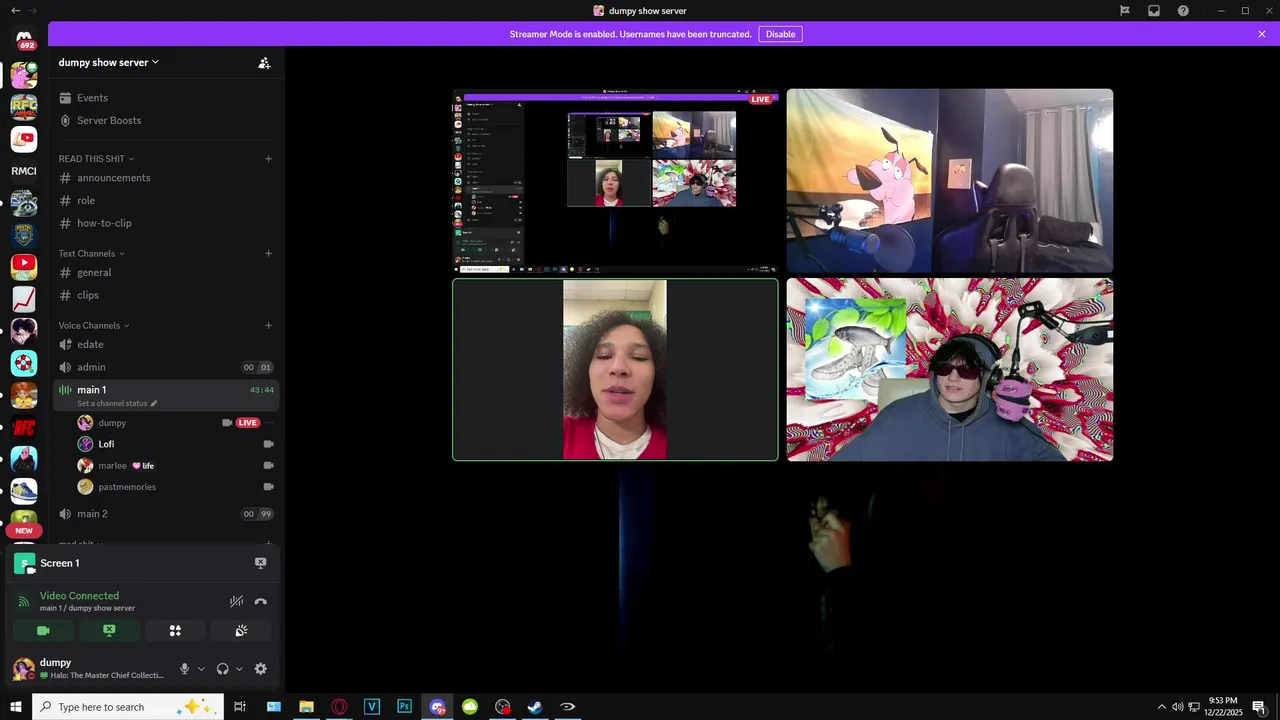
Task: Open the flag icon in title bar
Action: coord(1125,10)
